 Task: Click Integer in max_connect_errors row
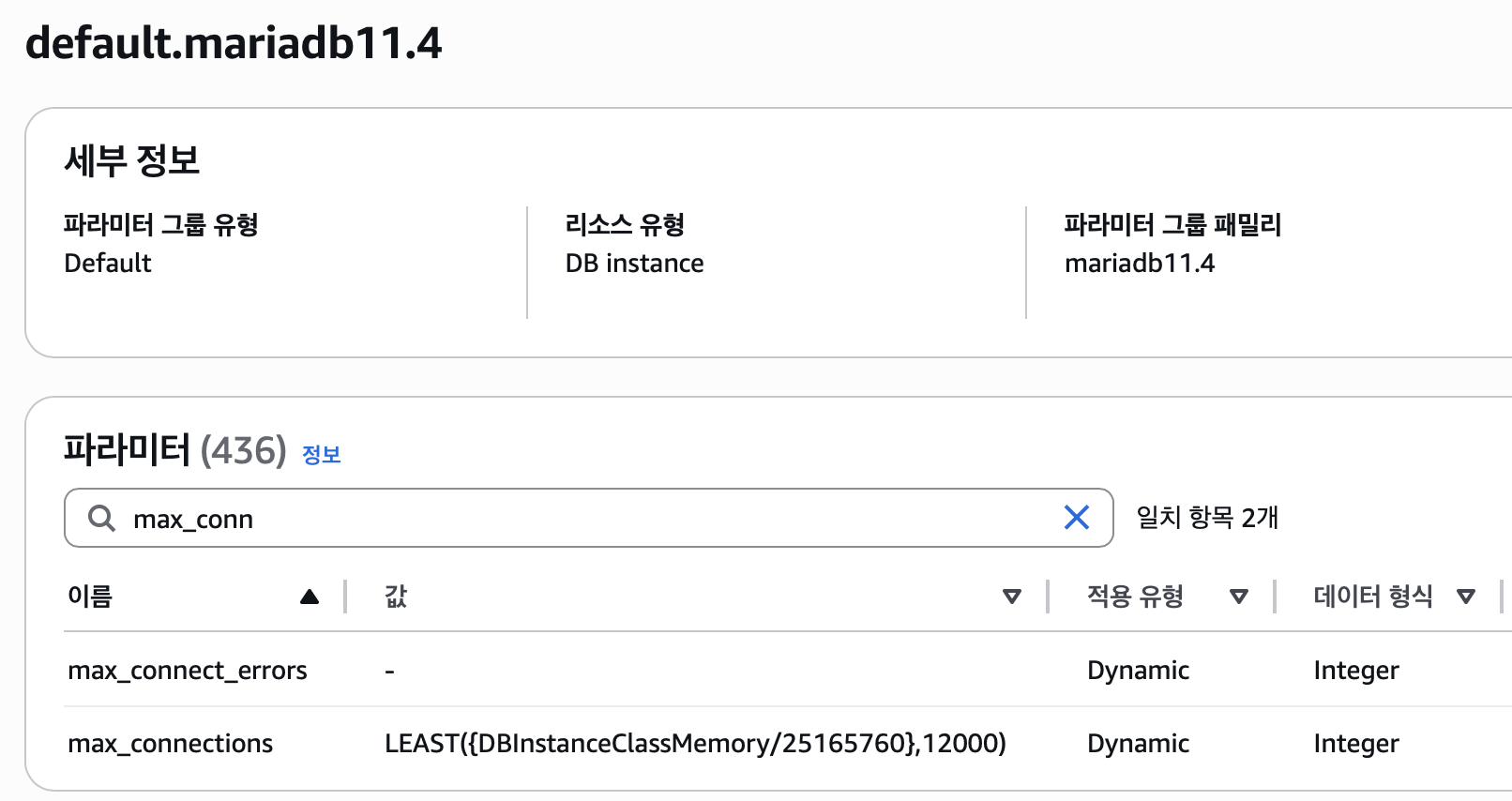tap(1356, 671)
